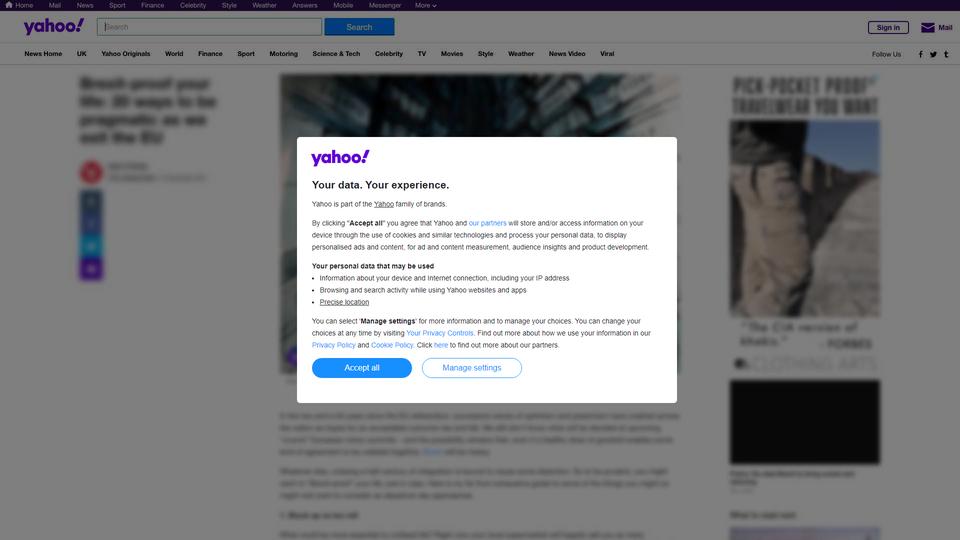Open the UK news section
The width and height of the screenshot is (960, 540).
(81, 54)
